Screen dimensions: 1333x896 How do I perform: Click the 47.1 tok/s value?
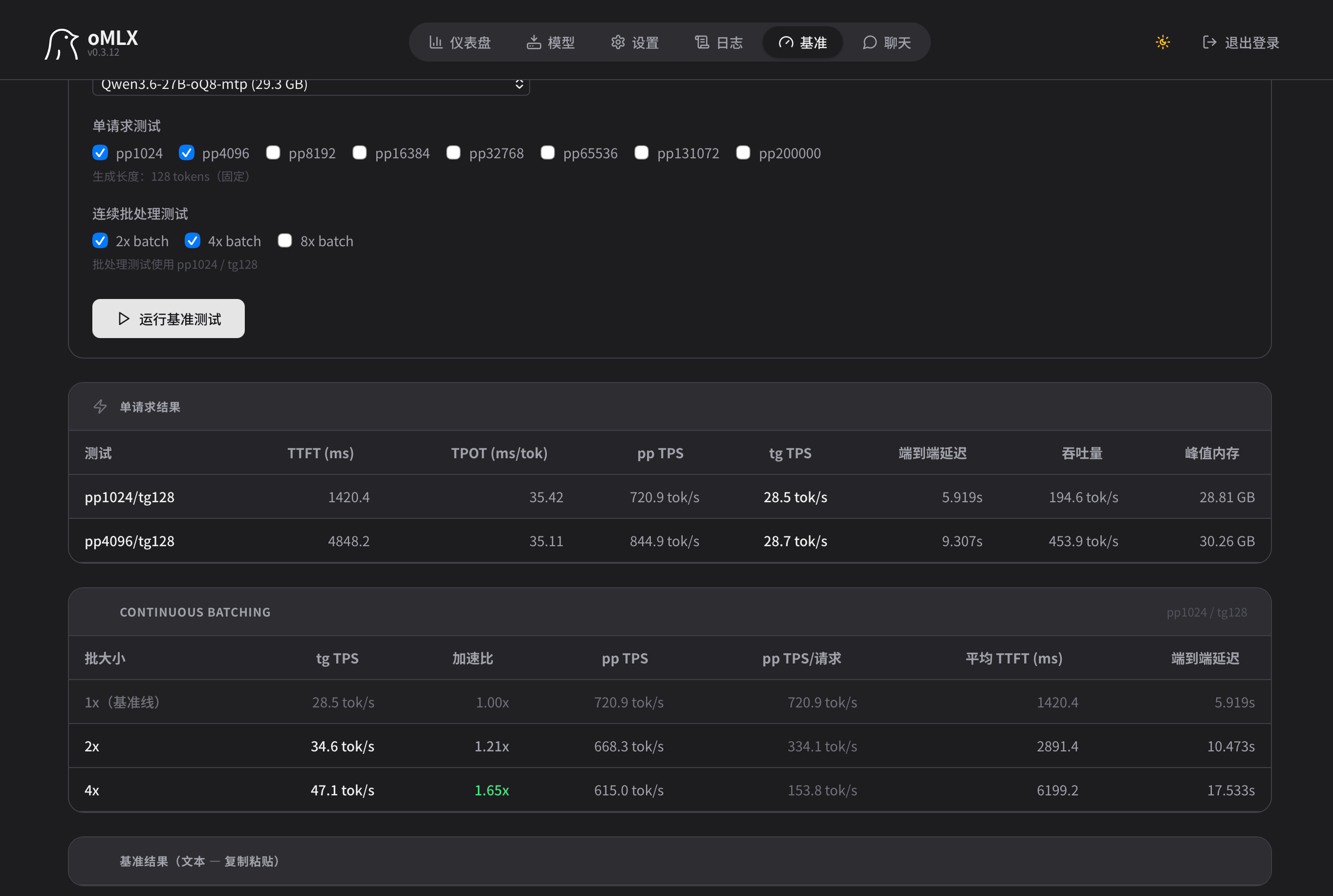(342, 790)
